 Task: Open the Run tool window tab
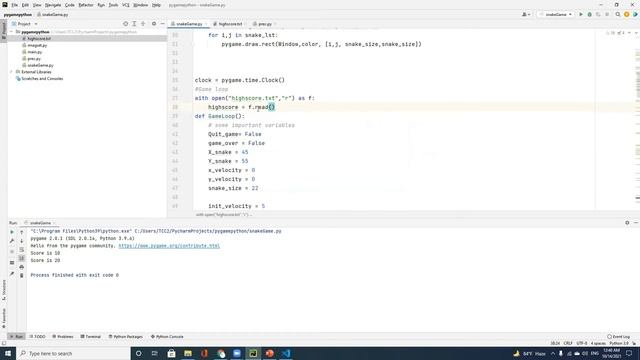click(x=16, y=337)
